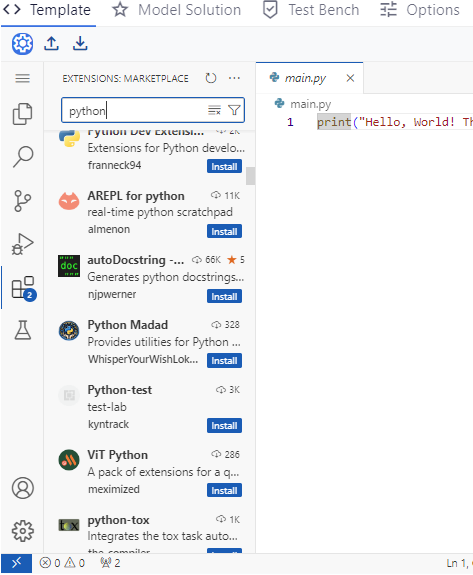The height and width of the screenshot is (575, 473).
Task: Open the hamburger application menu
Action: (22, 78)
